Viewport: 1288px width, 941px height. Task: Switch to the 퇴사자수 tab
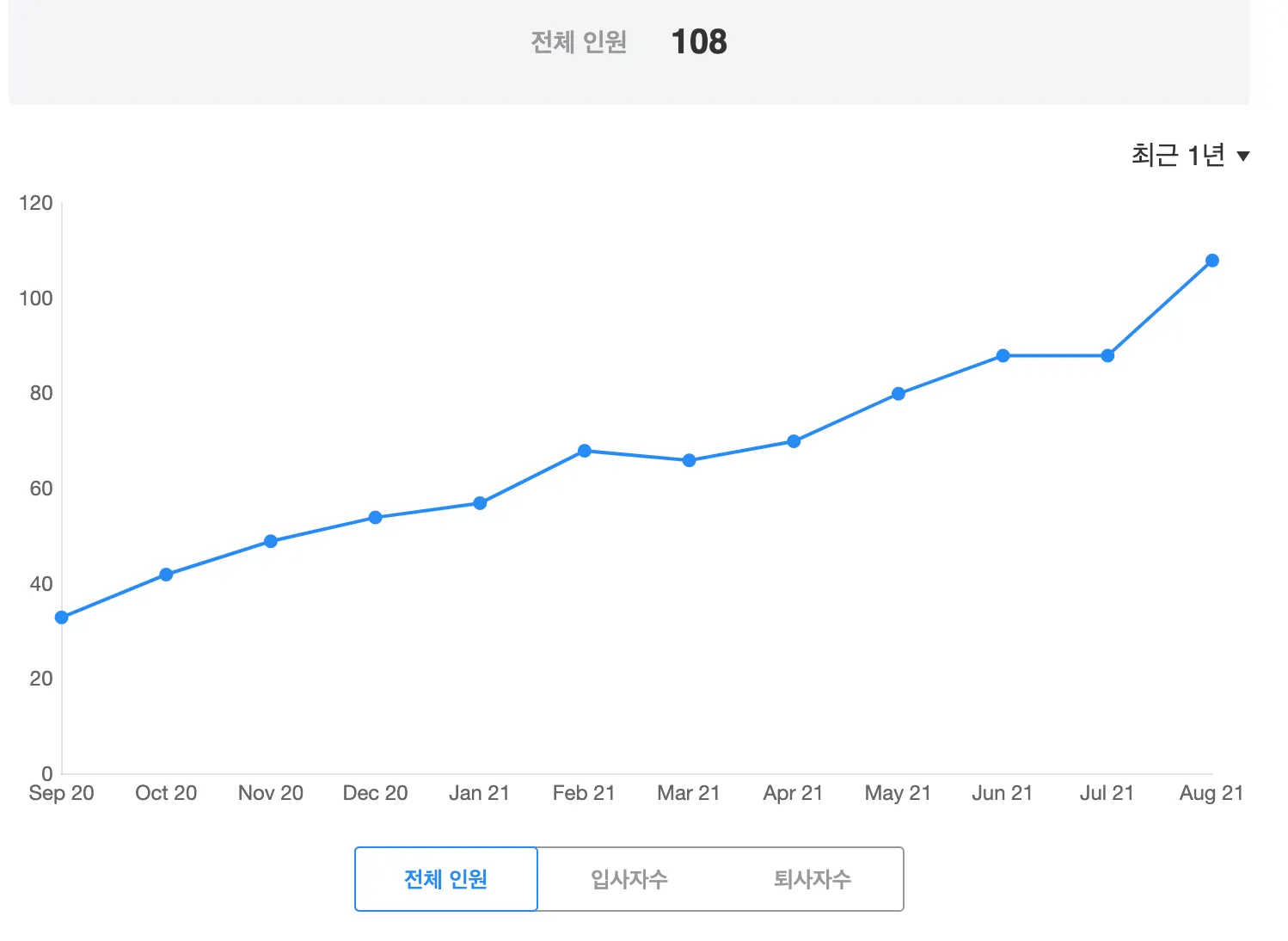click(x=812, y=879)
